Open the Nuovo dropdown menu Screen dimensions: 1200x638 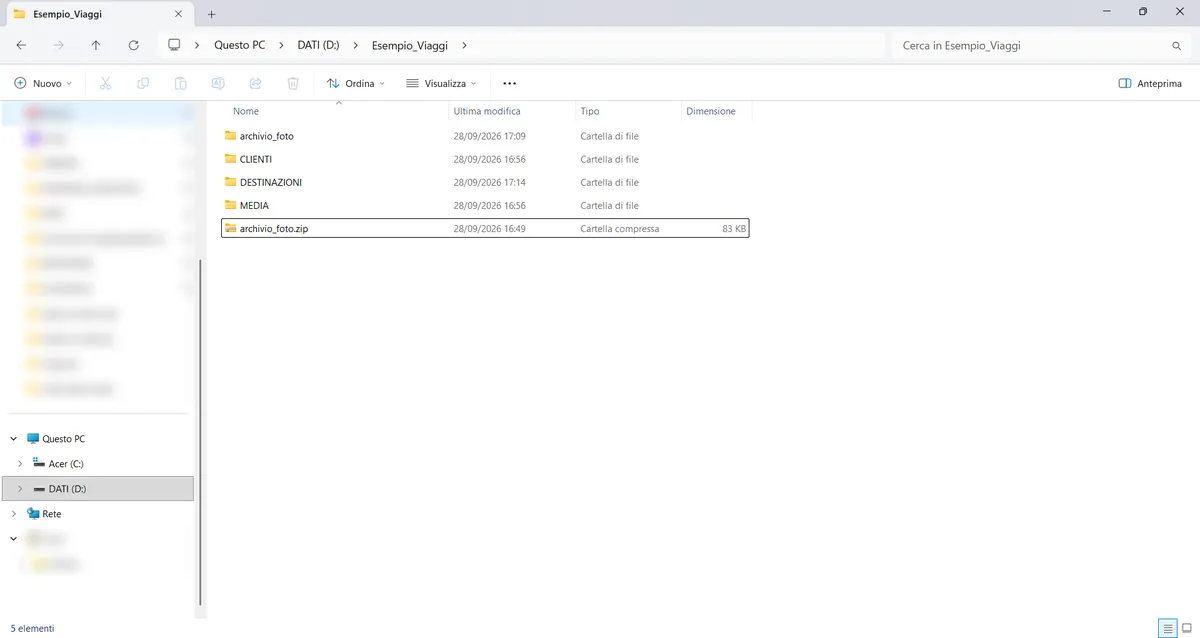coord(43,83)
